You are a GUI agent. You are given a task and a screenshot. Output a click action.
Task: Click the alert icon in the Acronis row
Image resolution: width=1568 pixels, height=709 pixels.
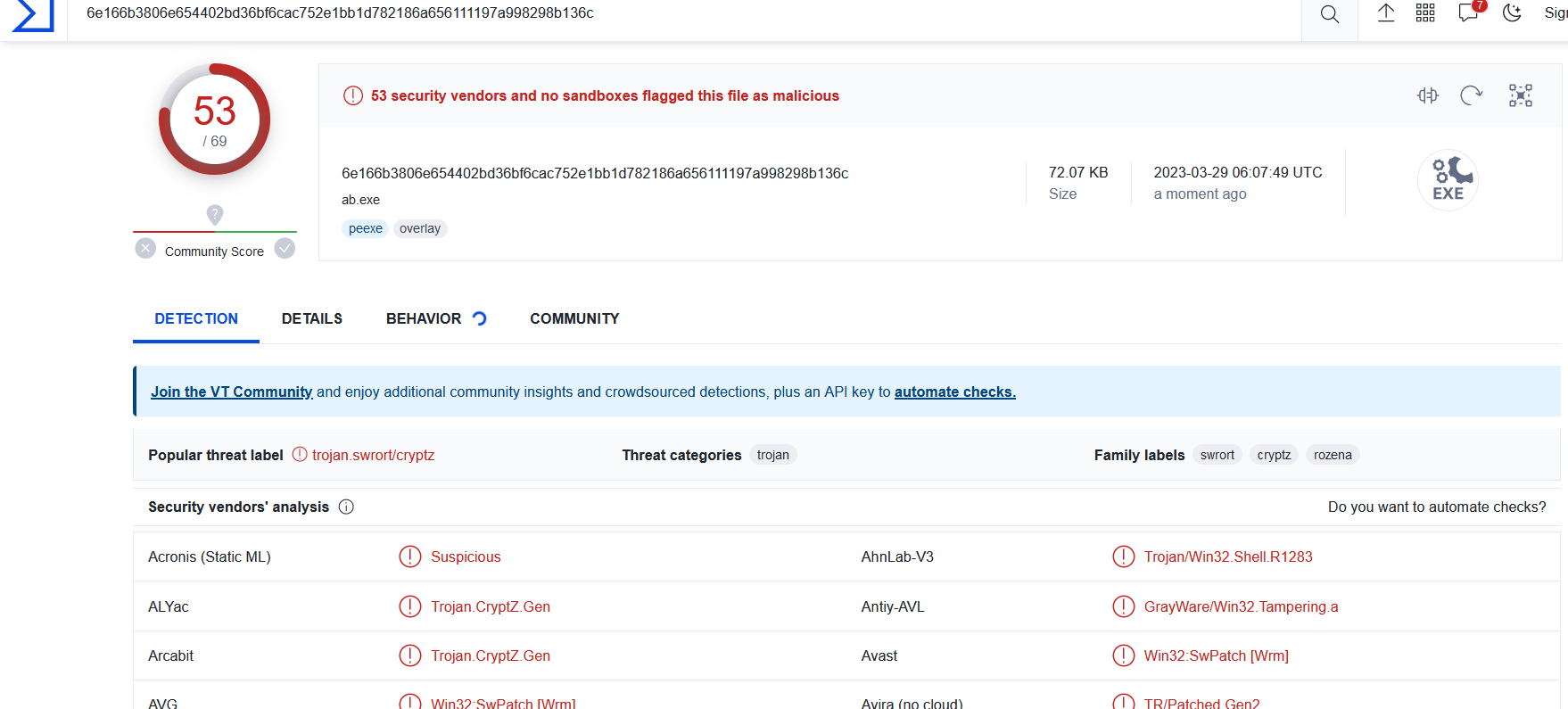[x=409, y=556]
